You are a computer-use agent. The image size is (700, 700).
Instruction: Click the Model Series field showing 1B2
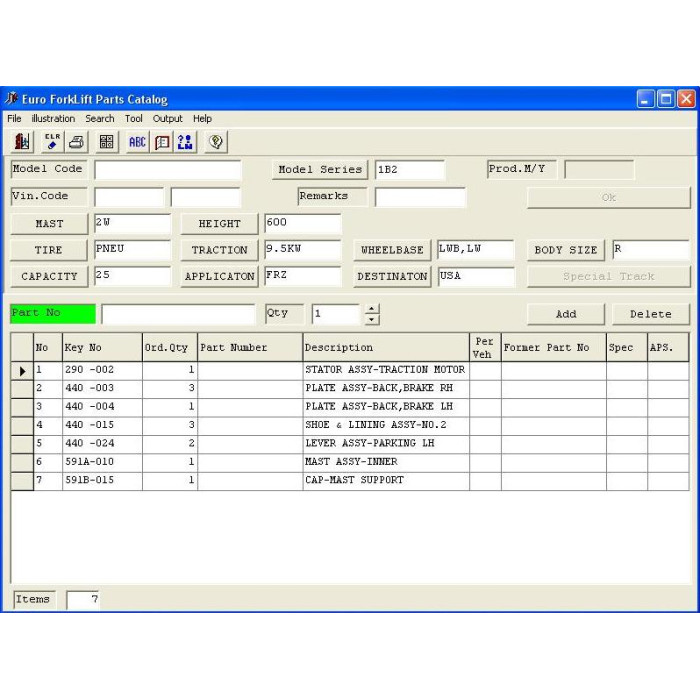tap(410, 170)
